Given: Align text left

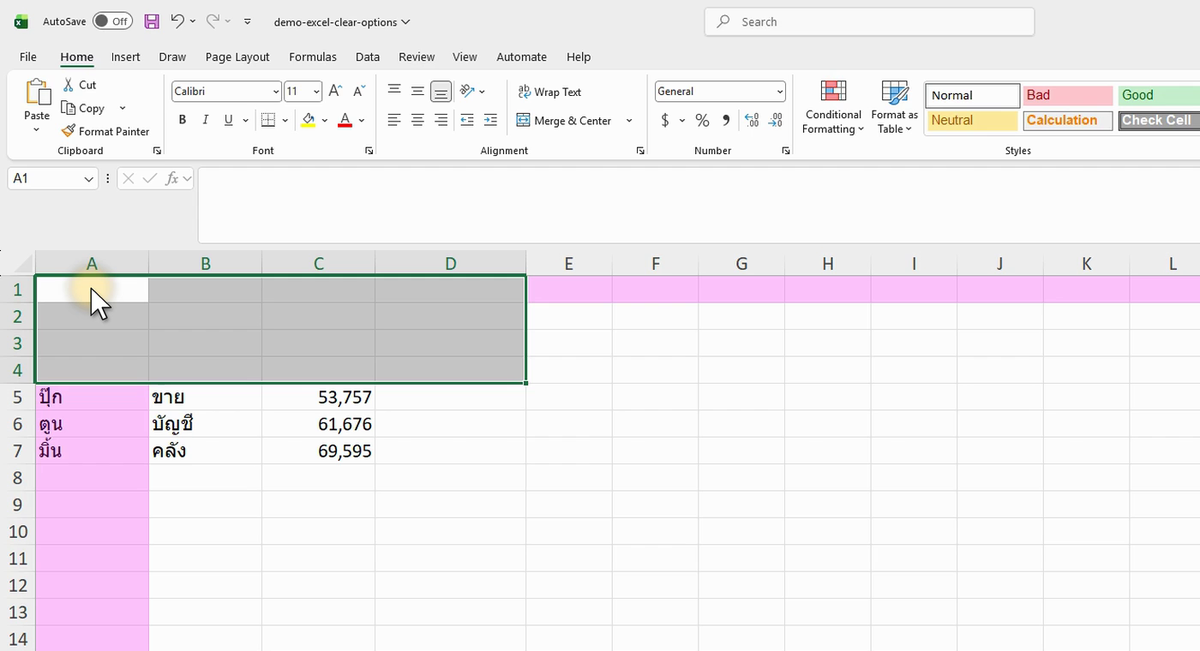Looking at the screenshot, I should pyautogui.click(x=394, y=120).
